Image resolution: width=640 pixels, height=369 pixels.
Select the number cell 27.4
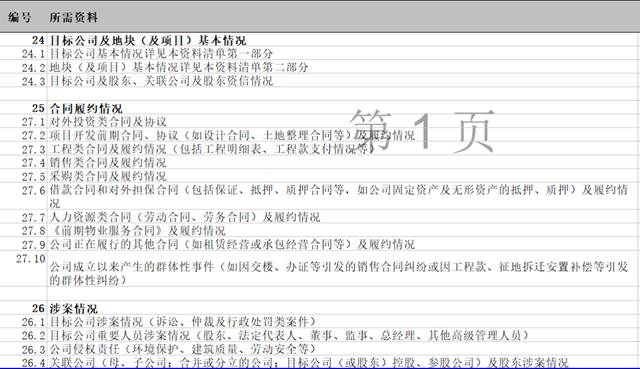[33, 163]
